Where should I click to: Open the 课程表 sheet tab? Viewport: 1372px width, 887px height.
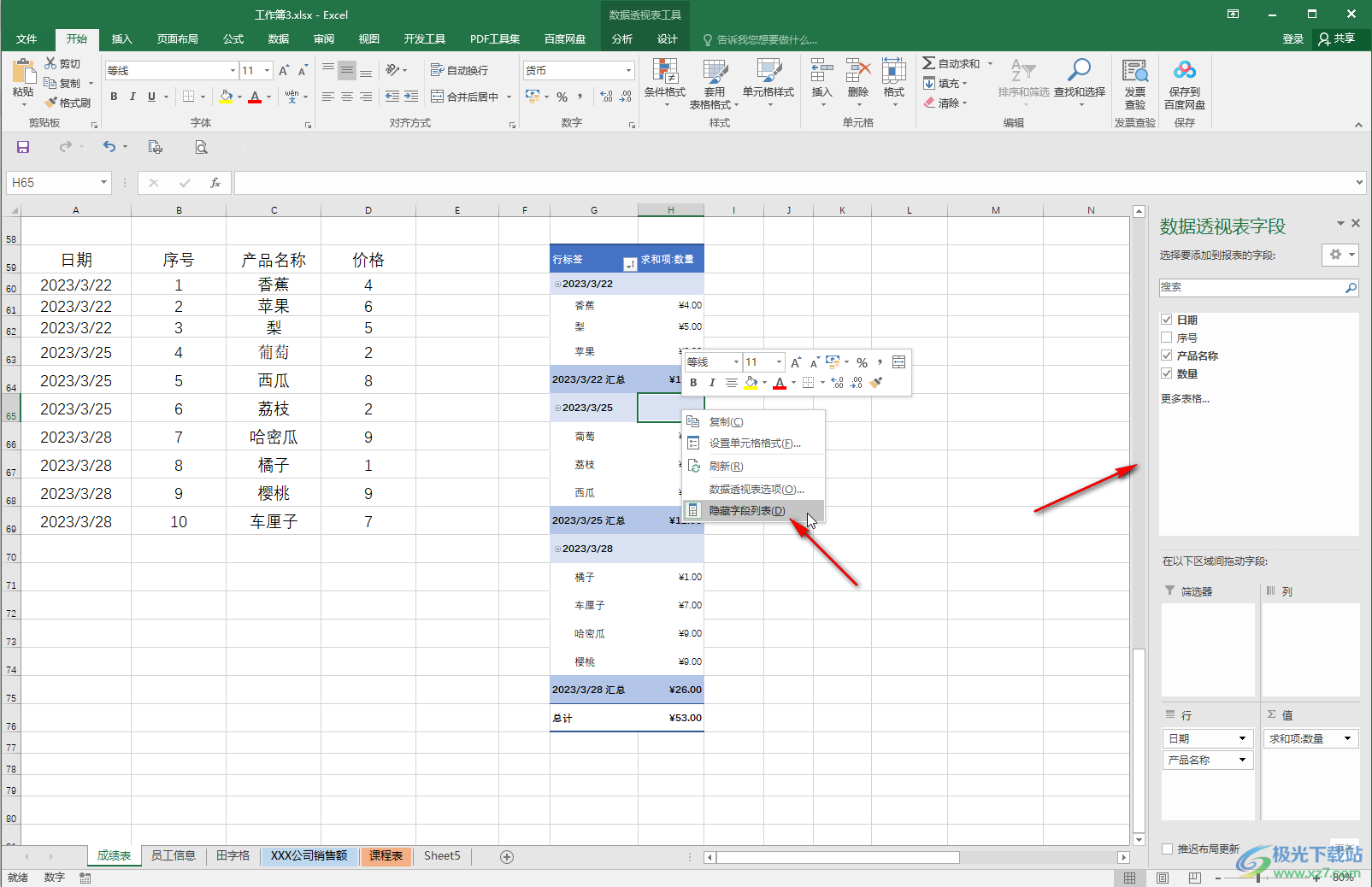(x=386, y=855)
